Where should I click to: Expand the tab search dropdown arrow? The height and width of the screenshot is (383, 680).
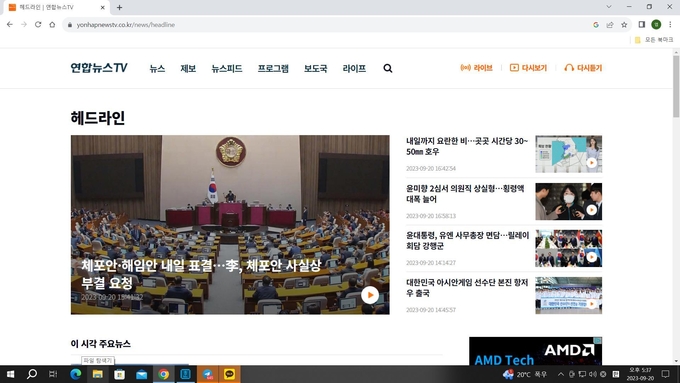609,7
